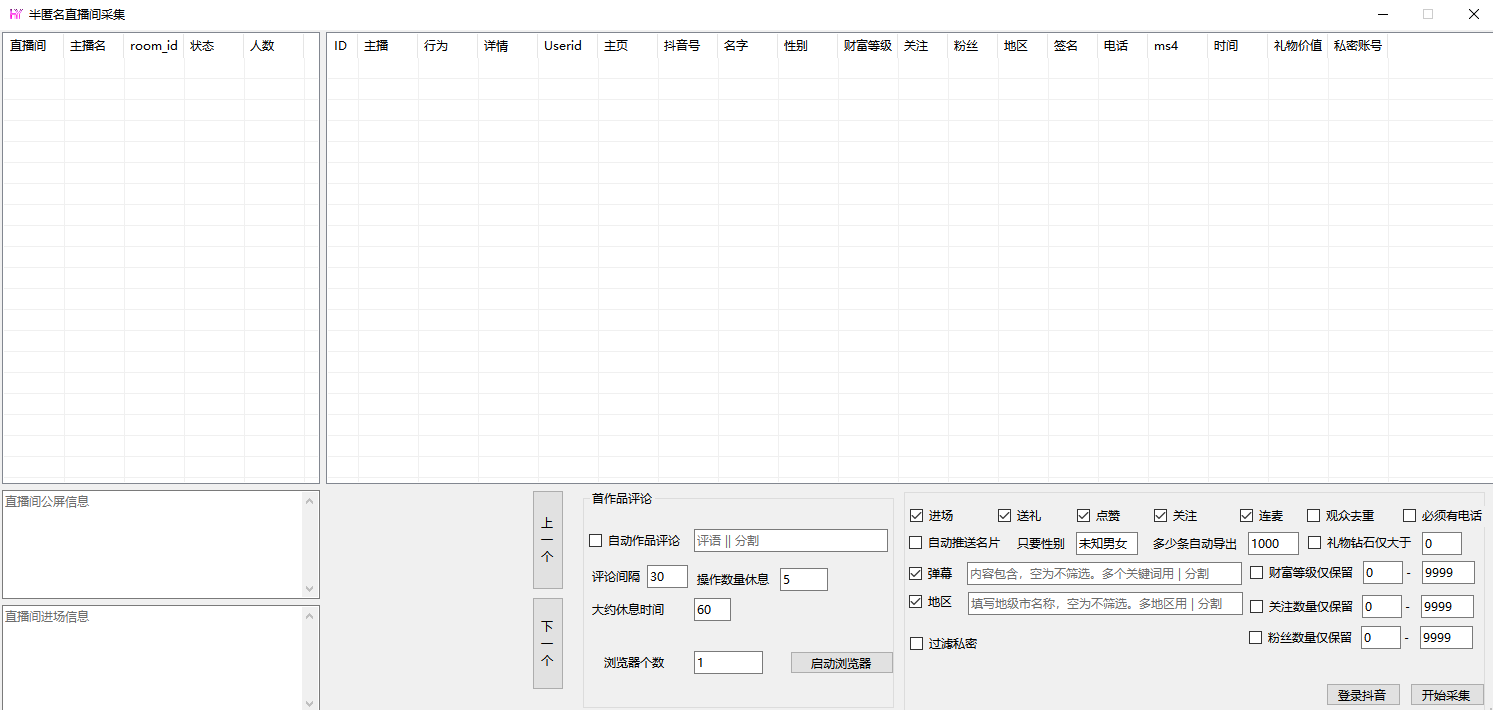Click 关注数量 minimum value field

pyautogui.click(x=1381, y=607)
